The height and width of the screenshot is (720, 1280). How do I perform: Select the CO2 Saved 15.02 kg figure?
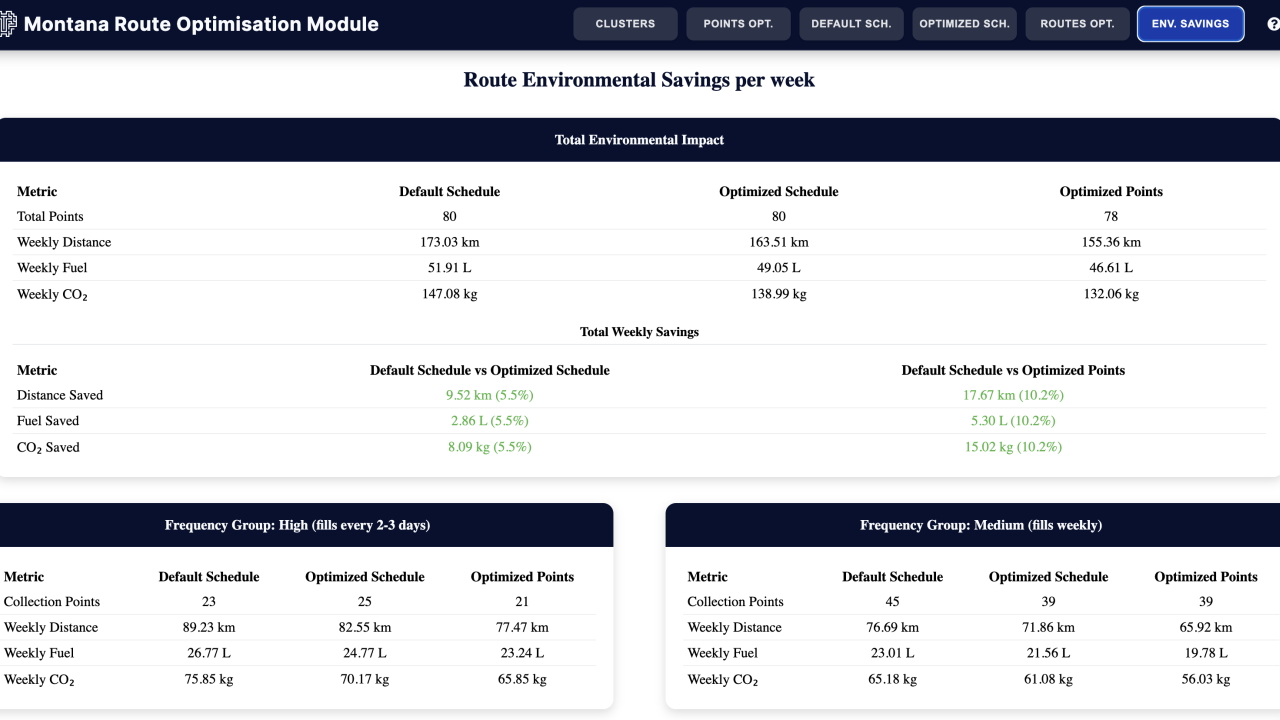coord(1013,447)
